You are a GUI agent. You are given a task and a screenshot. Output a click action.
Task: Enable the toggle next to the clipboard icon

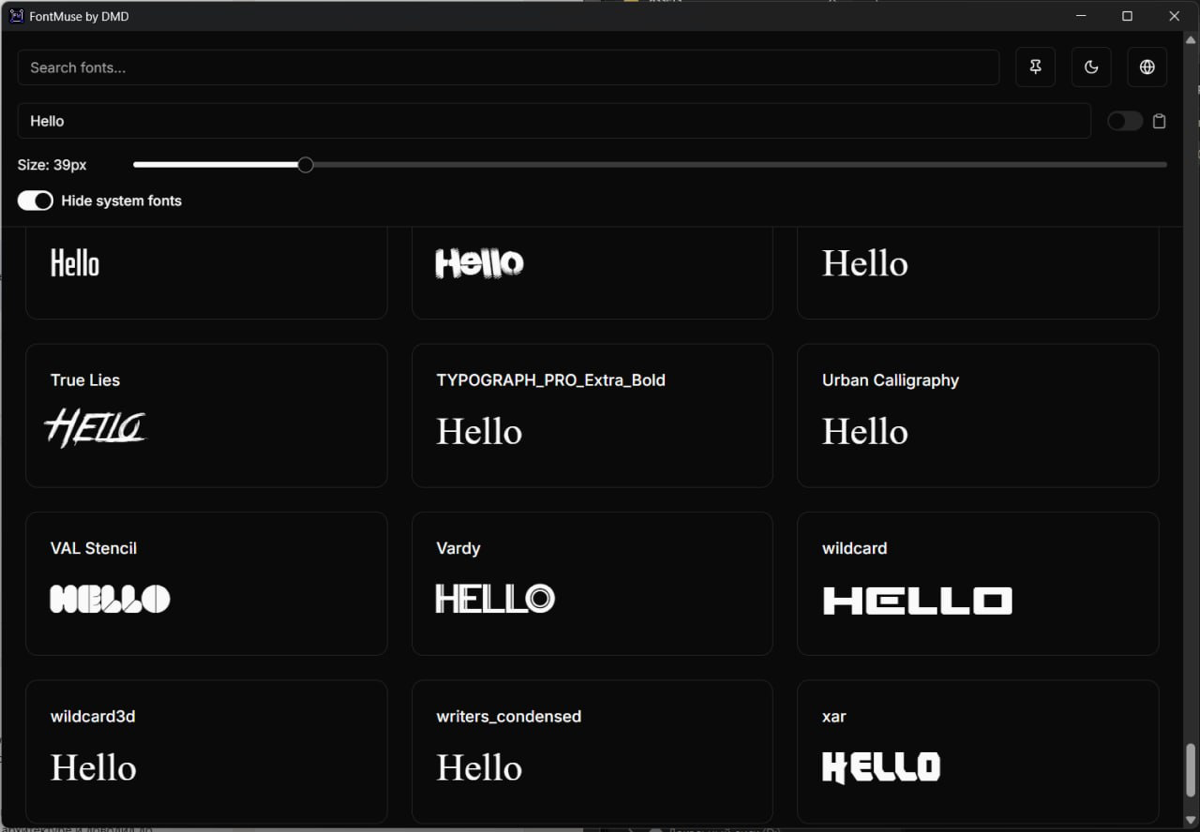tap(1124, 121)
